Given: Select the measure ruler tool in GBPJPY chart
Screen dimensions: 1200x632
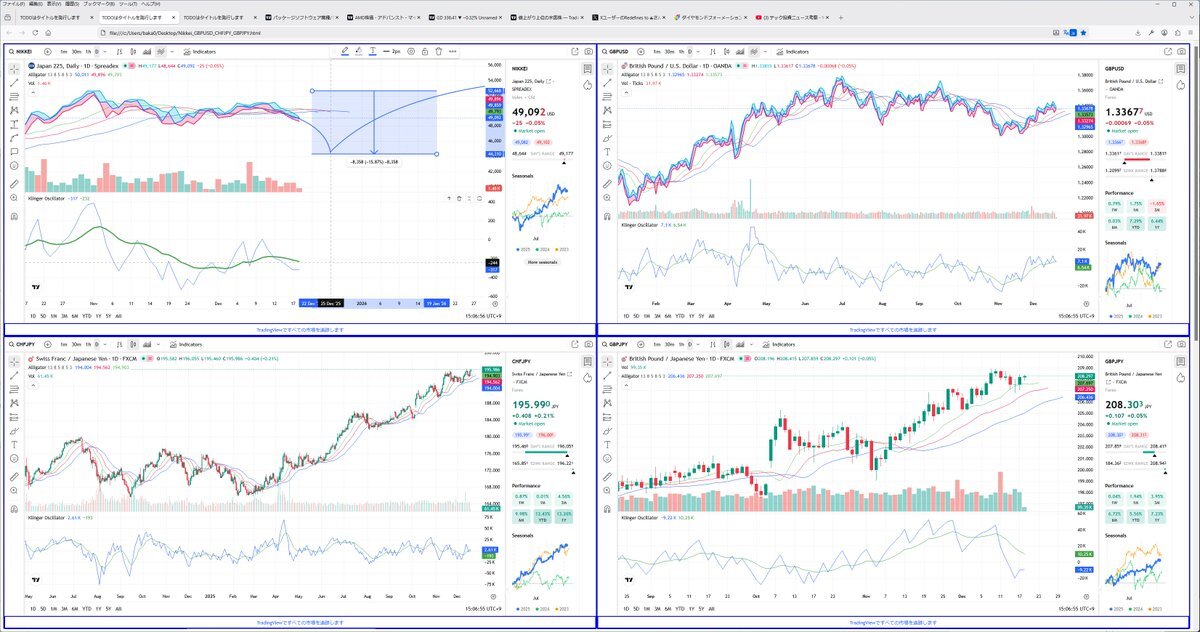Looking at the screenshot, I should click(607, 476).
